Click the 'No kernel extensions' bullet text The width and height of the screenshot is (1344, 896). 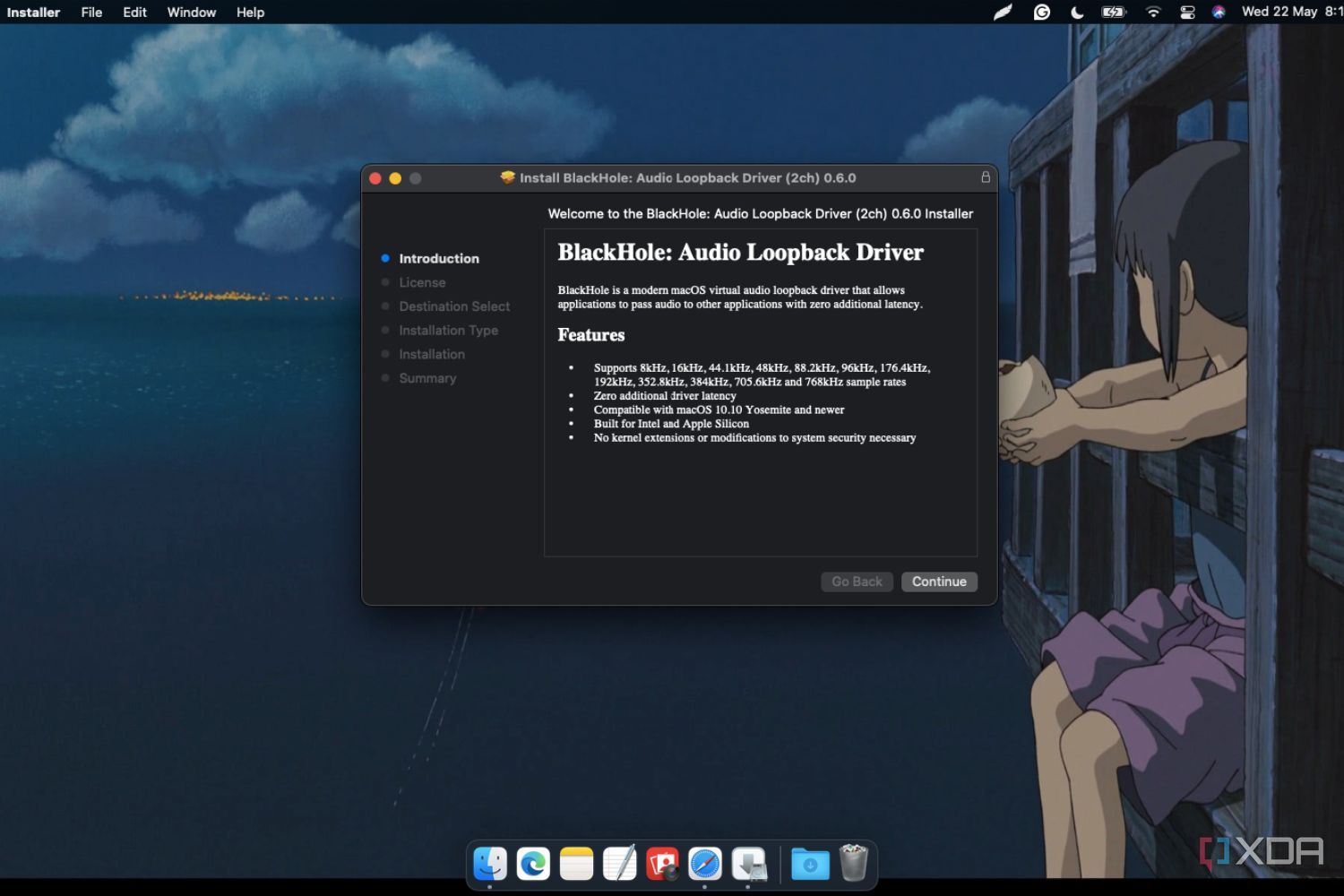(754, 438)
